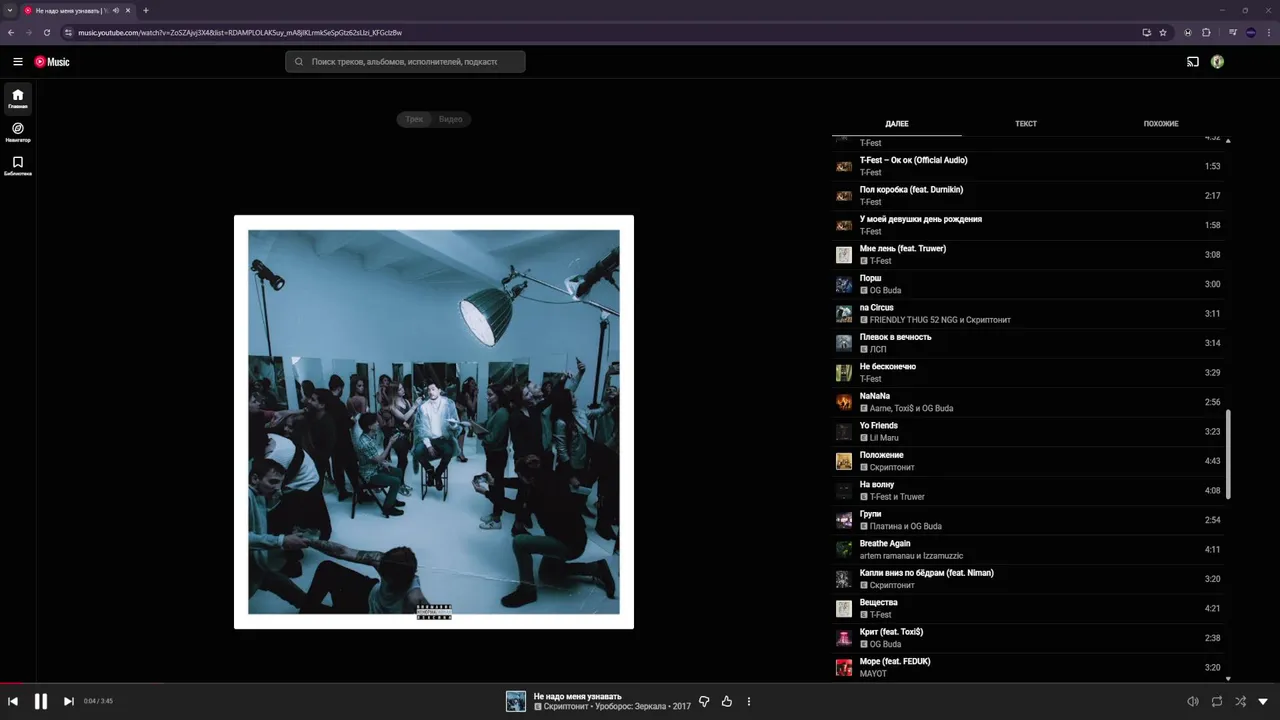This screenshot has height=720, width=1280.
Task: Play queue track Breathe Again
Action: click(1029, 550)
